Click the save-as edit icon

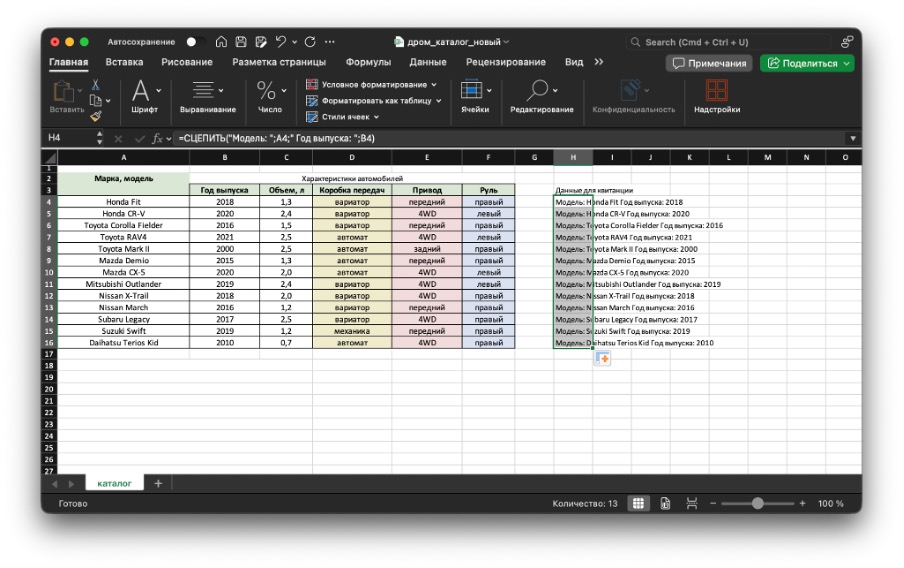click(x=261, y=42)
